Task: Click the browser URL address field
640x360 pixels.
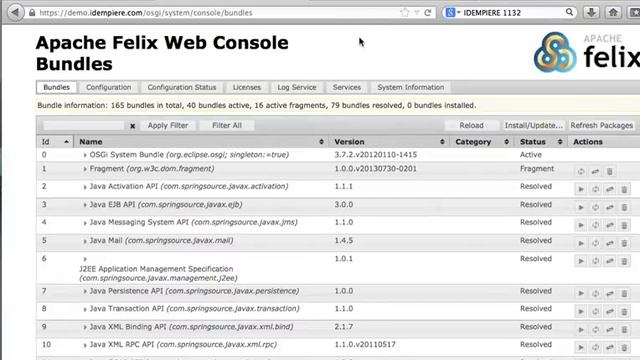Action: pyautogui.click(x=212, y=13)
